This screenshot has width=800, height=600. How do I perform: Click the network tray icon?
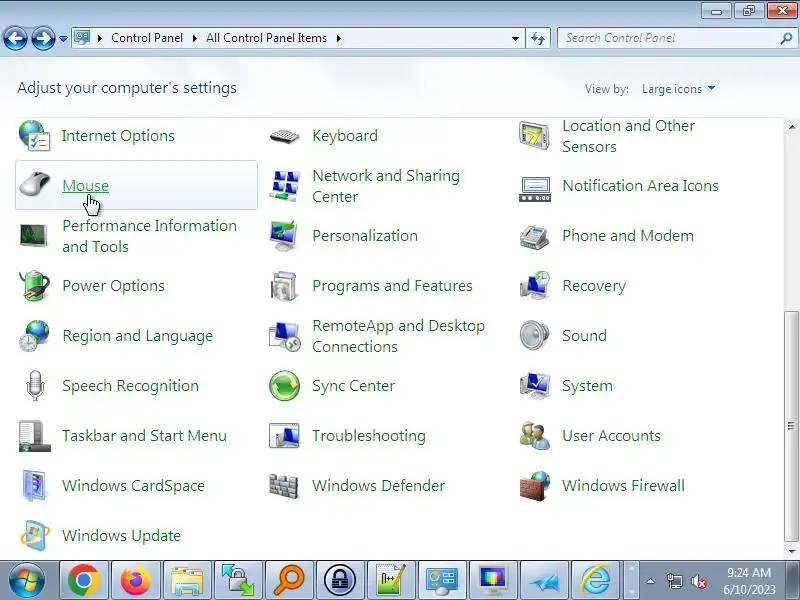(x=674, y=581)
